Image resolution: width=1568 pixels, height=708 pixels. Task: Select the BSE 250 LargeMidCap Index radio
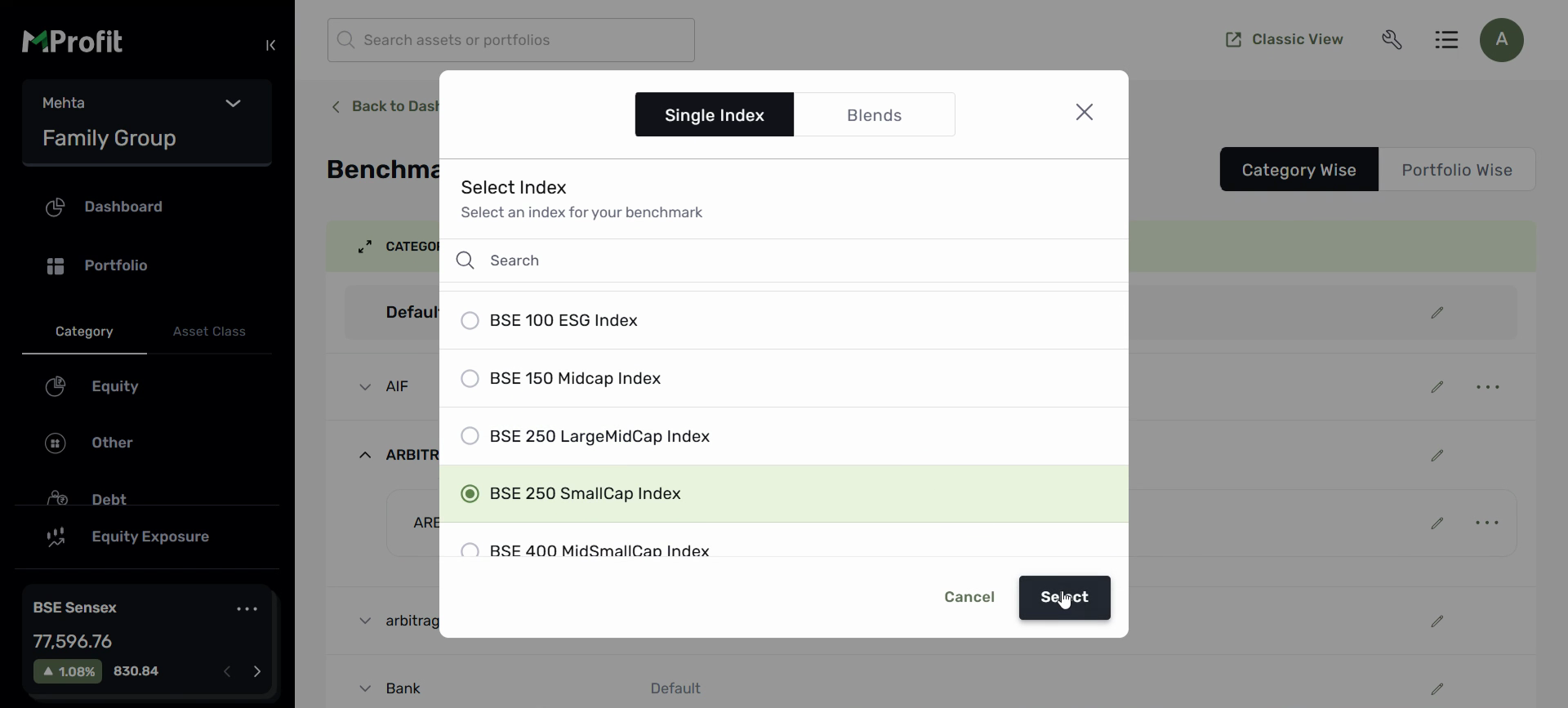[x=470, y=436]
